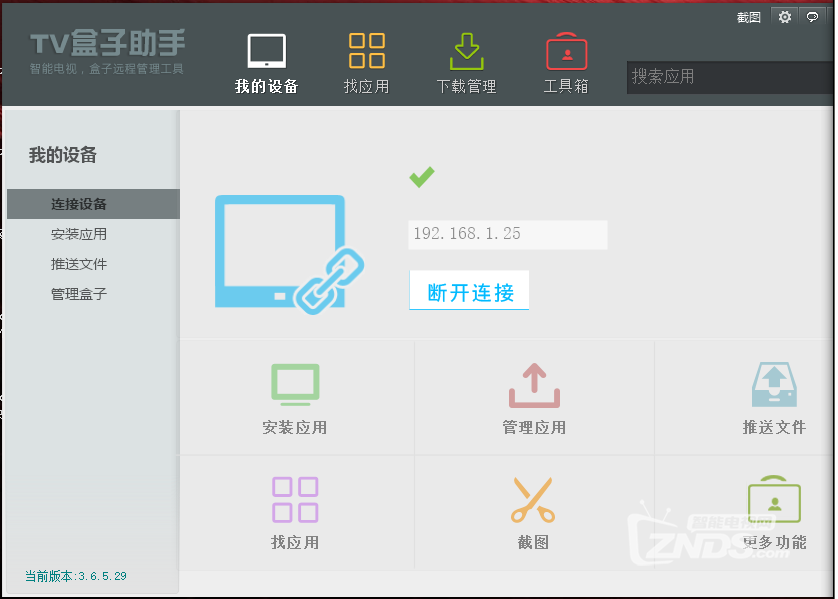Click the 断开连接 disconnect button

pos(469,290)
